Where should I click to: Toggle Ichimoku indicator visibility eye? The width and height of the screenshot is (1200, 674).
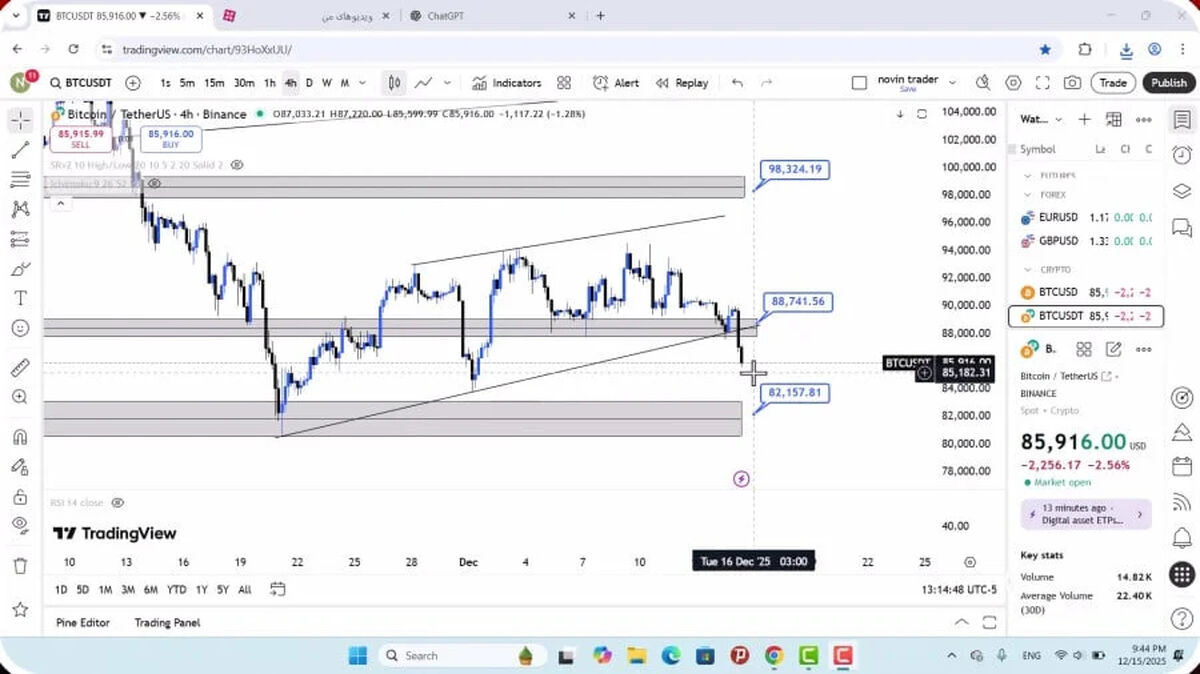coord(154,184)
